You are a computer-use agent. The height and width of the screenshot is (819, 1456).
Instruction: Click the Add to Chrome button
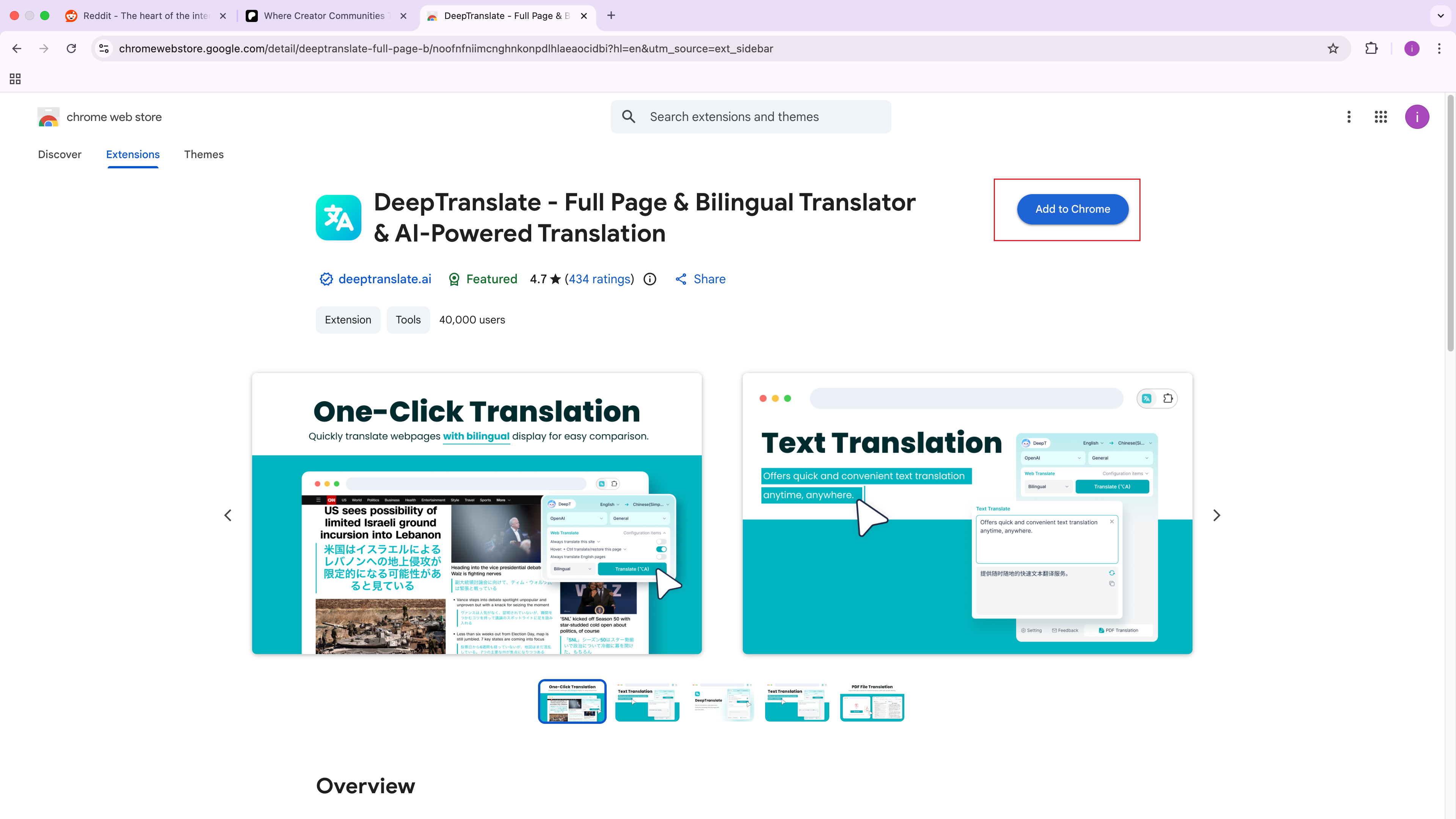pyautogui.click(x=1072, y=209)
